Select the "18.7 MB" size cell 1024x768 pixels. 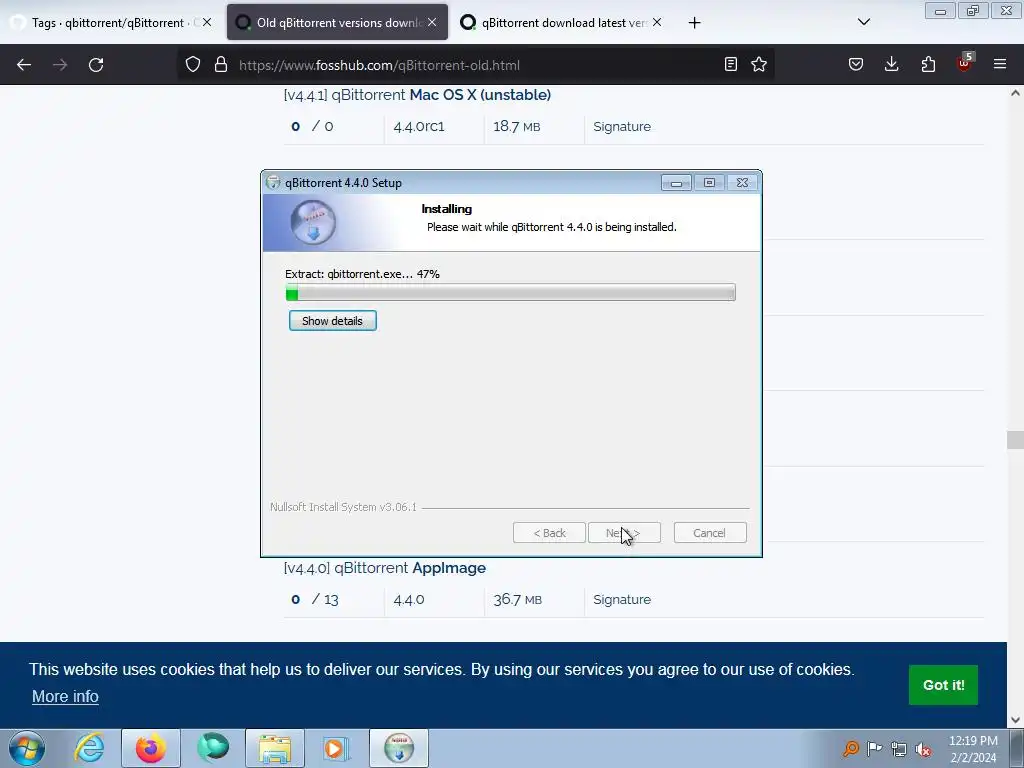coord(517,127)
